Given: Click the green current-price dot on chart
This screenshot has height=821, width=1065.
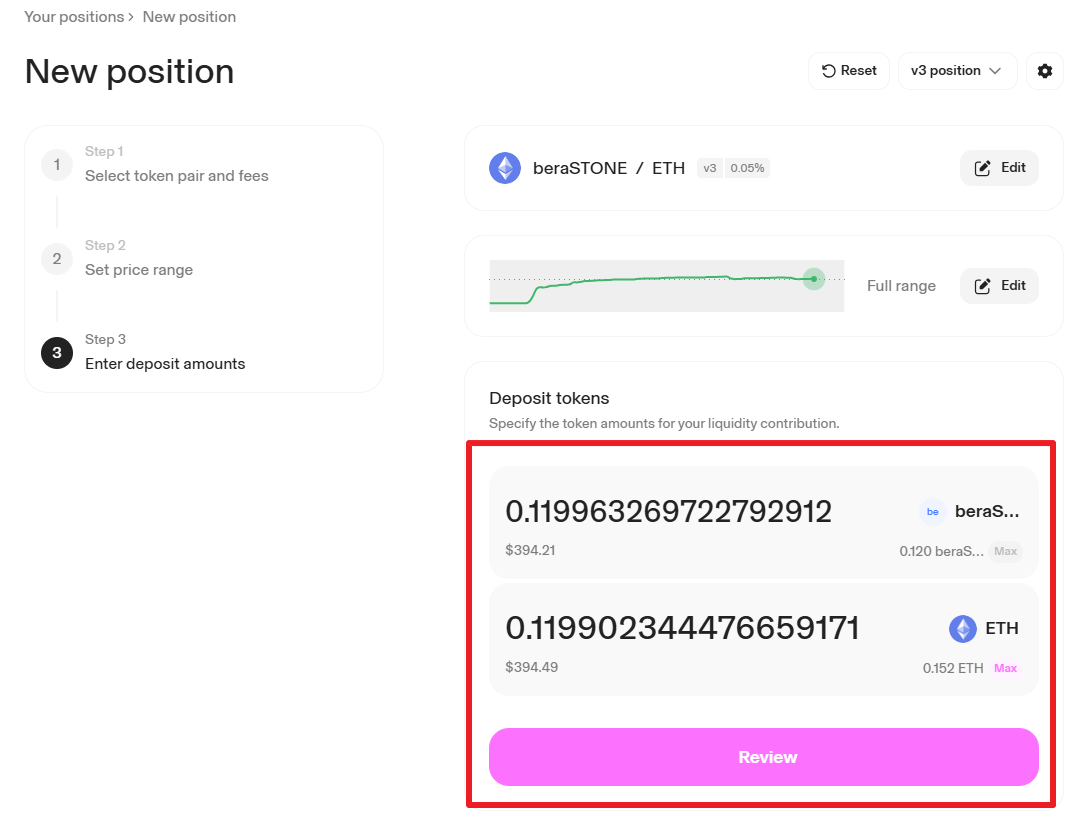Looking at the screenshot, I should click(814, 279).
